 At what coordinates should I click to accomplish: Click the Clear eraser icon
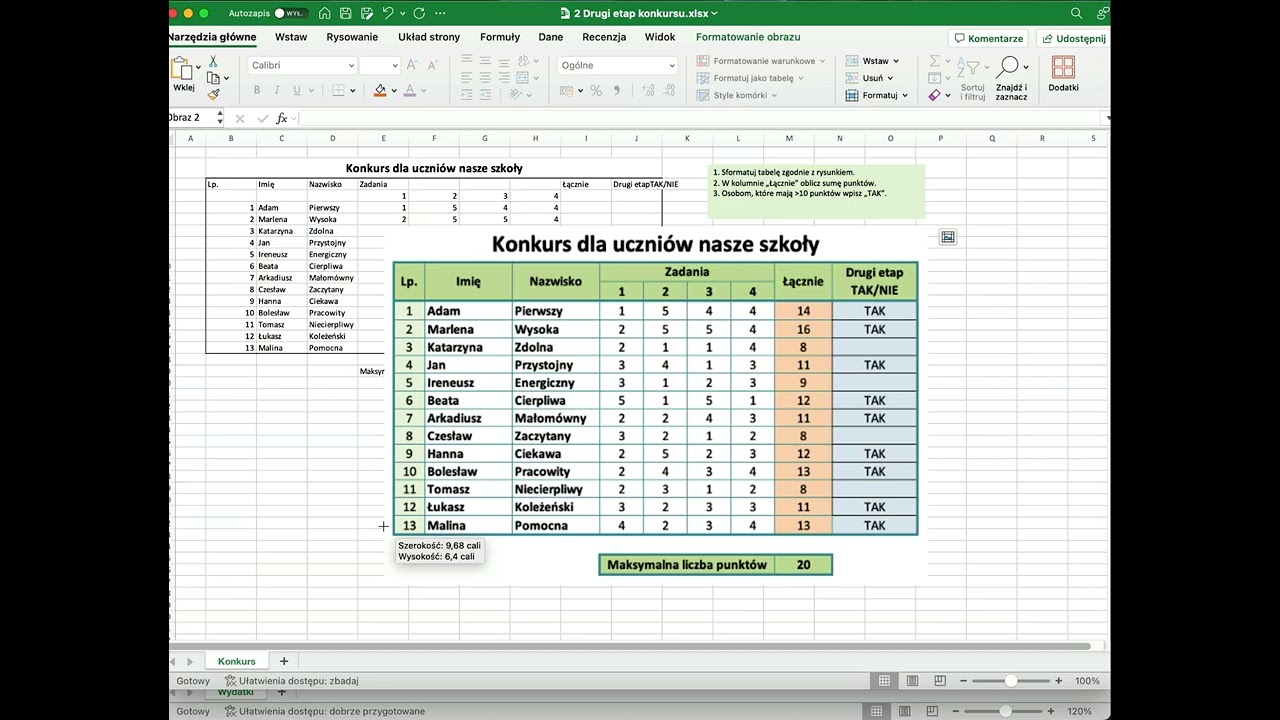[x=934, y=95]
